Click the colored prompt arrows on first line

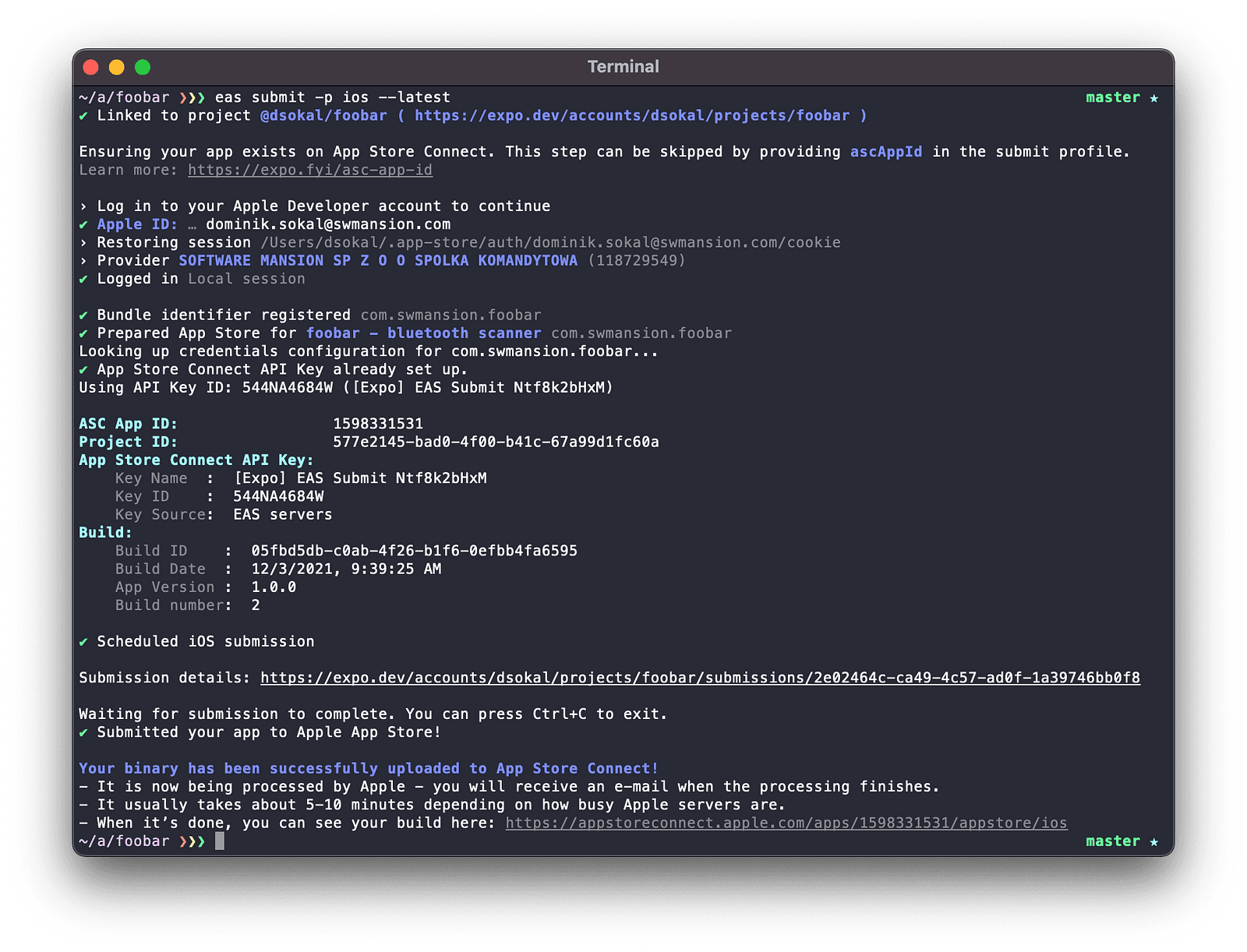click(x=192, y=97)
